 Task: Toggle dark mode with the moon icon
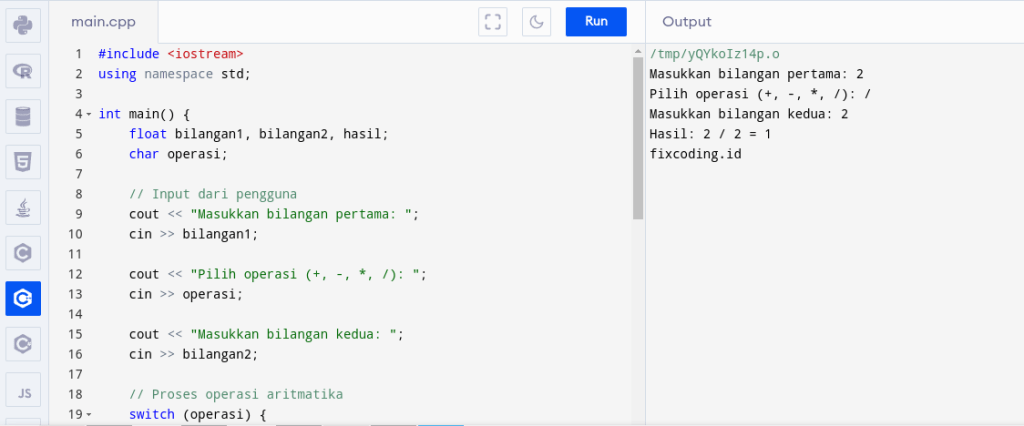click(x=536, y=22)
